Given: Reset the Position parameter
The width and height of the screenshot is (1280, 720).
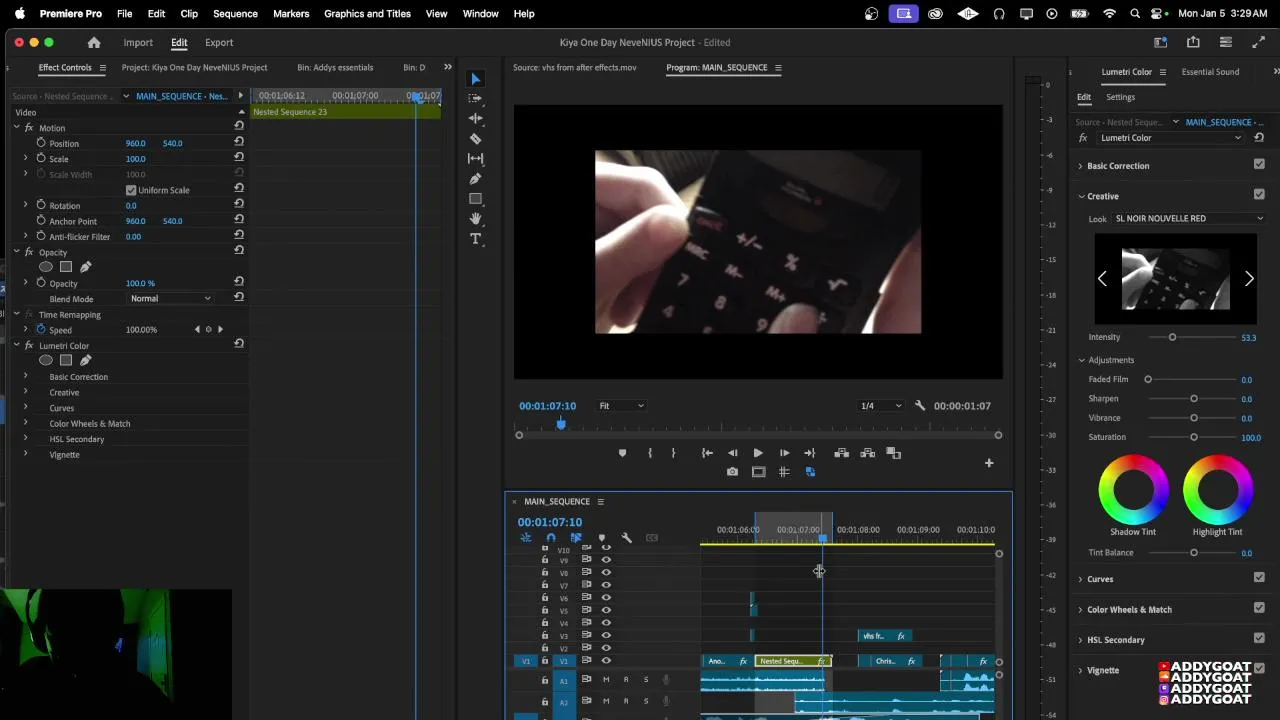Looking at the screenshot, I should tap(239, 143).
